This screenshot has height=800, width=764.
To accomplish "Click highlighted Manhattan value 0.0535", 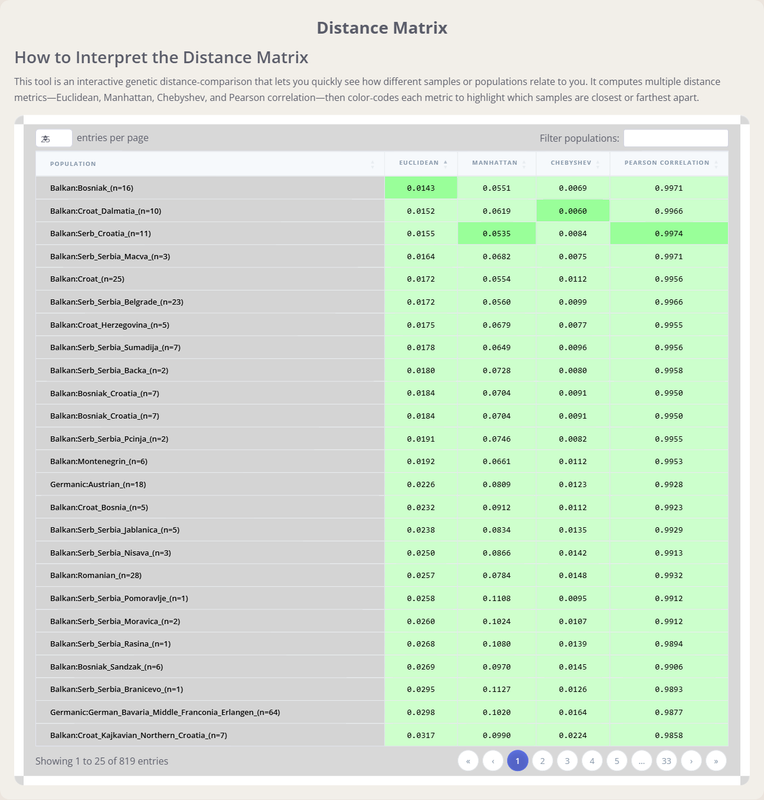I will [x=497, y=233].
